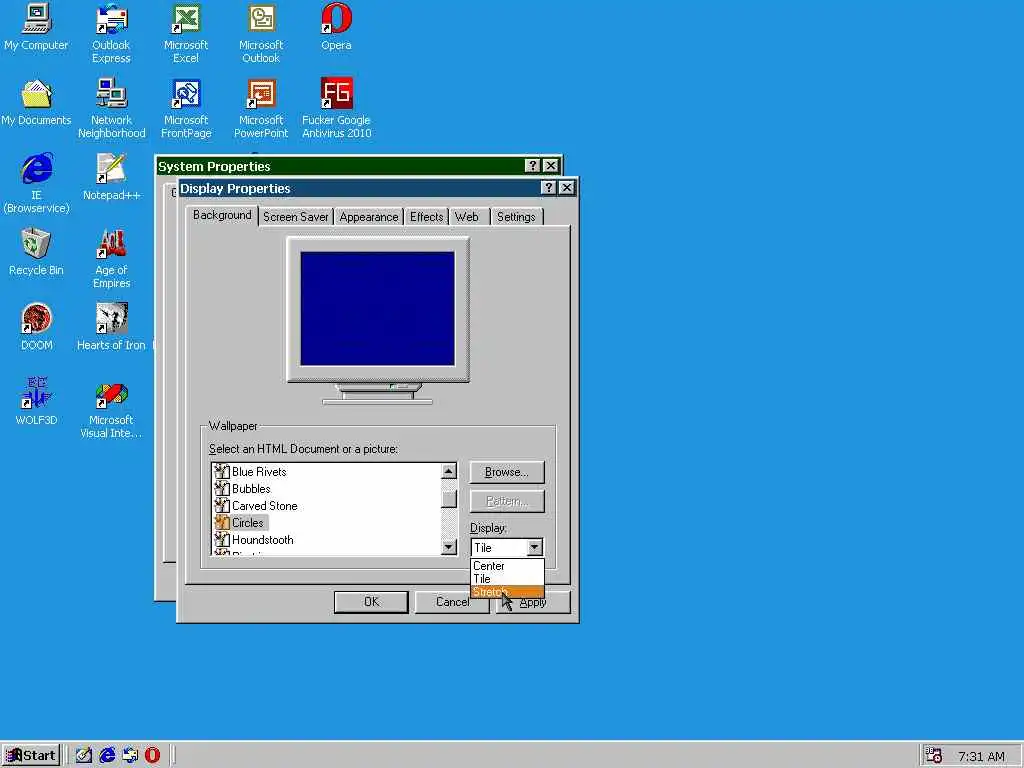Image resolution: width=1024 pixels, height=768 pixels.
Task: Click the wallpaper list scroll down arrow
Action: click(x=449, y=547)
